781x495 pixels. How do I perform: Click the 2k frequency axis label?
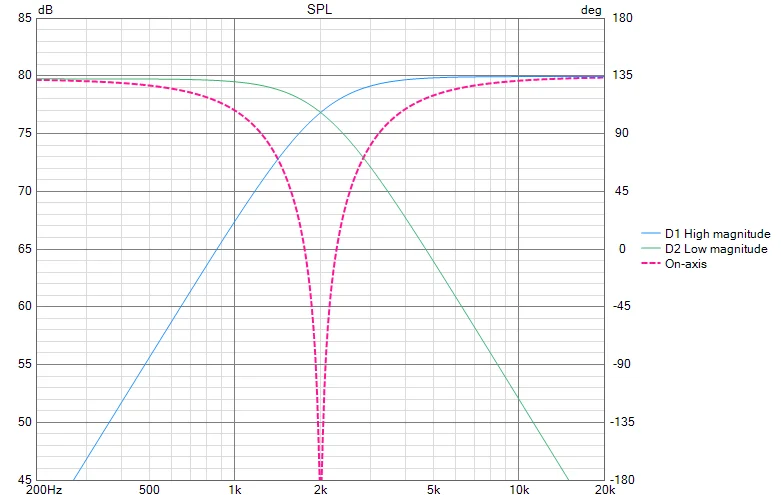point(320,489)
